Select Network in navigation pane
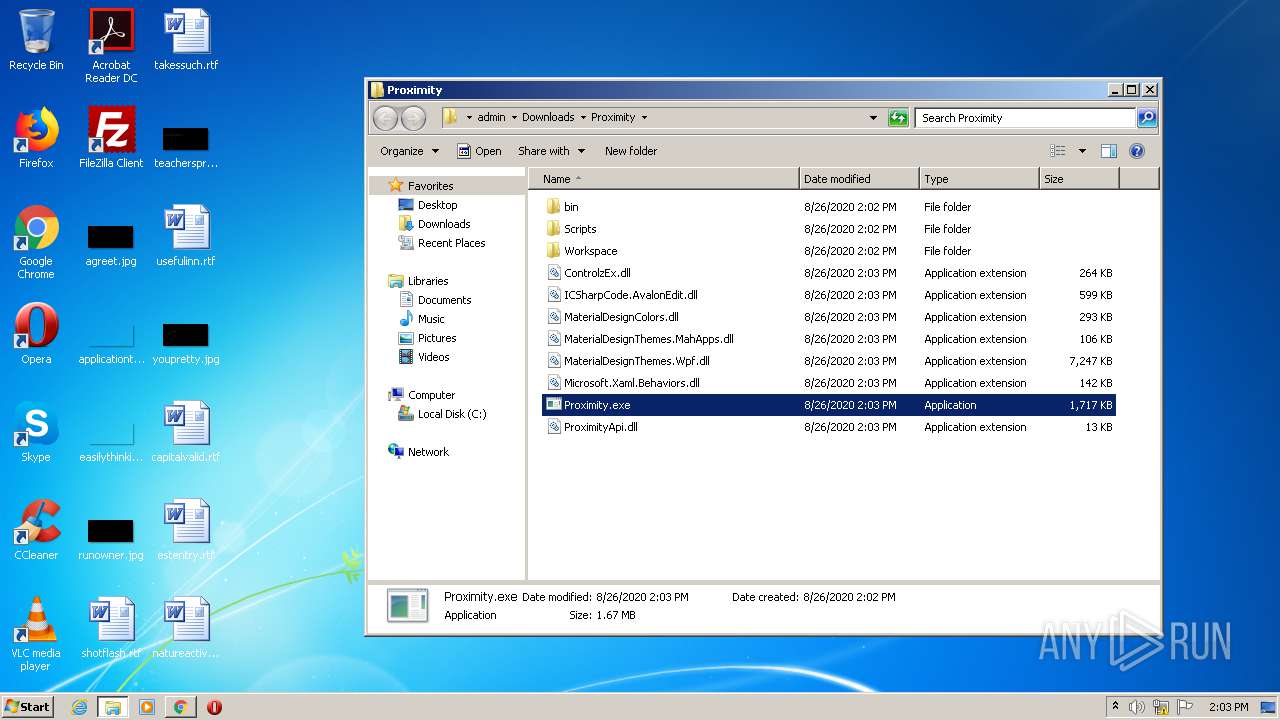 [418, 452]
